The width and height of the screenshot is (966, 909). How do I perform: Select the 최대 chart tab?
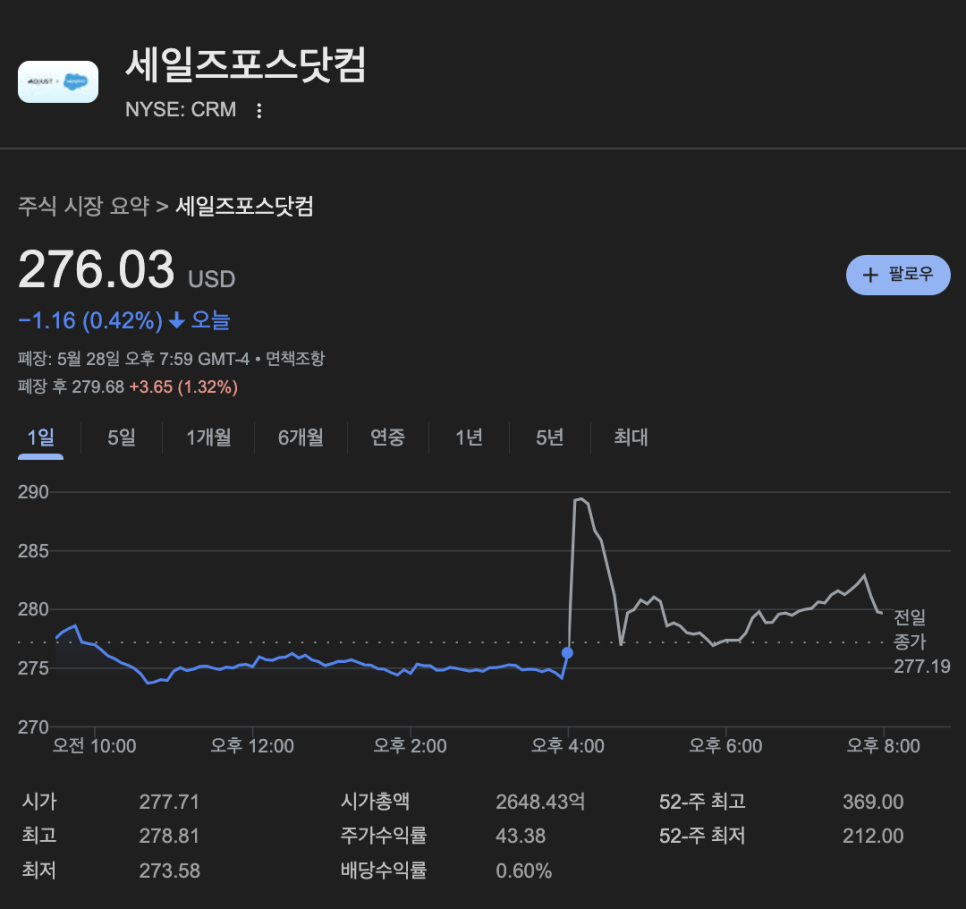[x=631, y=438]
